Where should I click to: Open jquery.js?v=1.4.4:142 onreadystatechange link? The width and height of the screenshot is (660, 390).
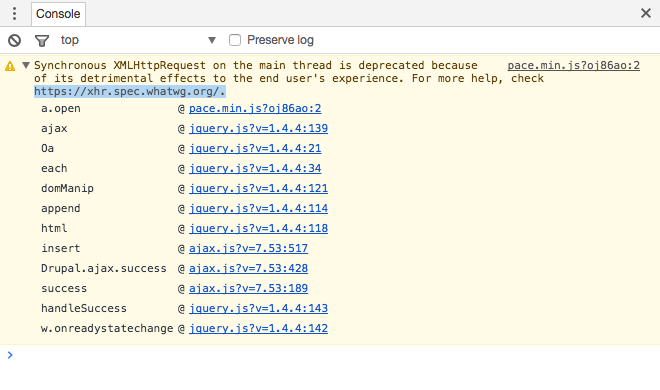coord(258,329)
